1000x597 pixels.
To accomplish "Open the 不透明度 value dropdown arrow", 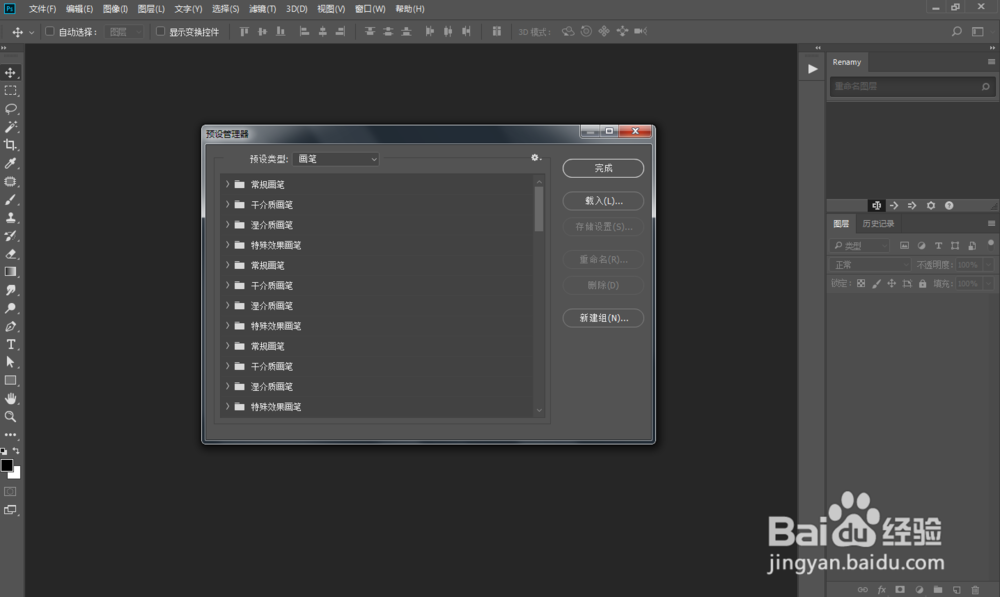I will tap(989, 265).
